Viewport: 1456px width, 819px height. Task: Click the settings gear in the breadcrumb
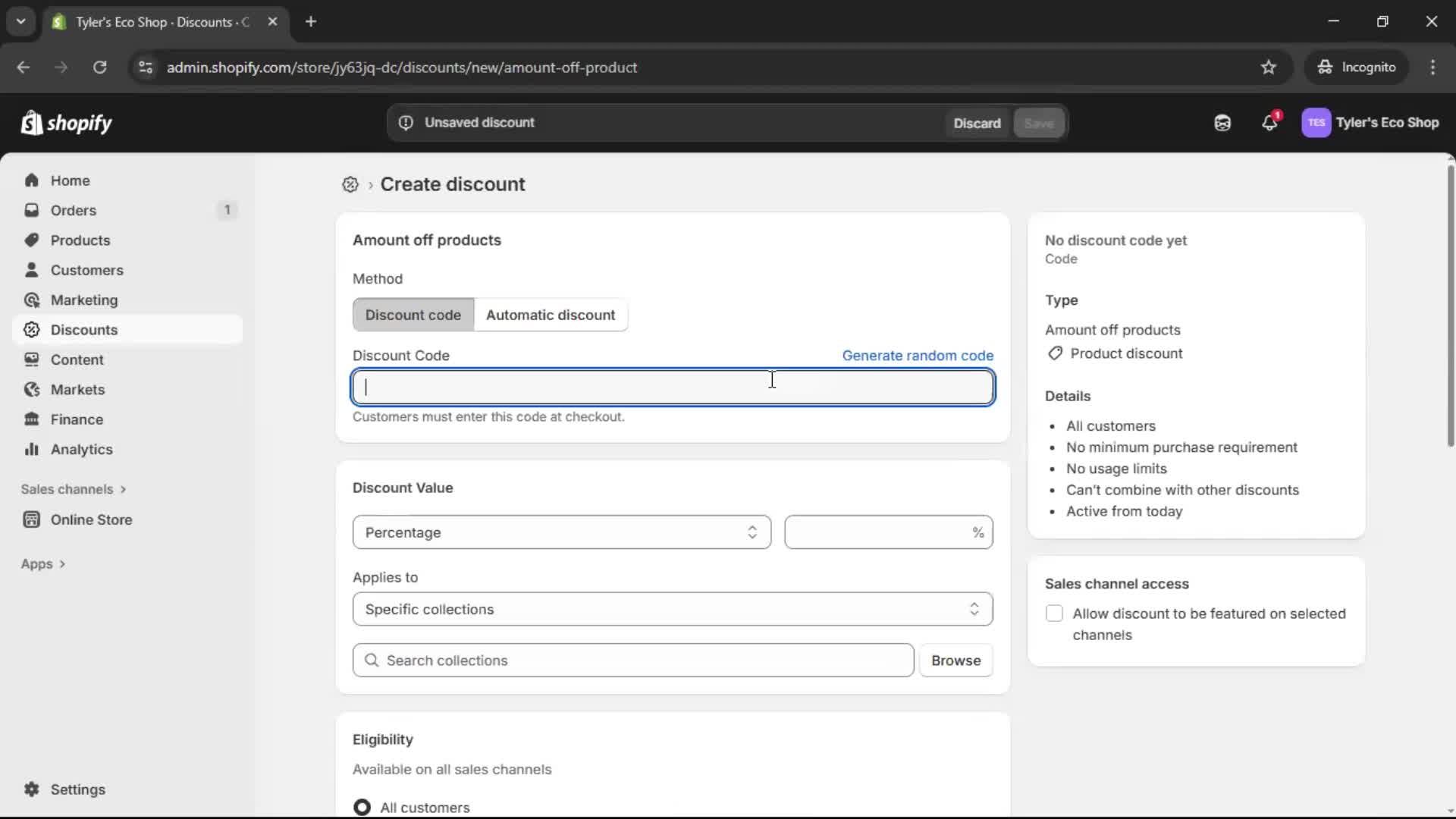pos(350,184)
